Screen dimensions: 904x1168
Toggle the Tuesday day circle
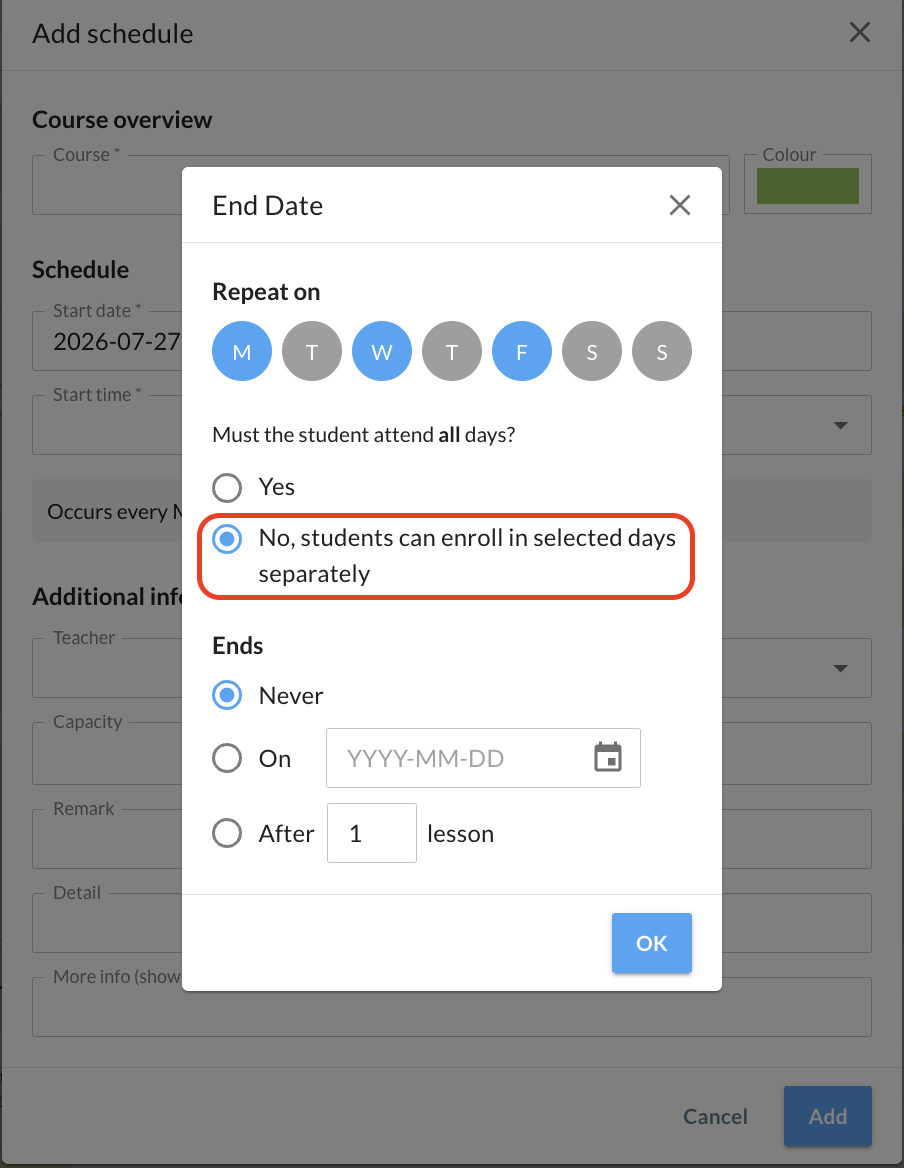(311, 351)
